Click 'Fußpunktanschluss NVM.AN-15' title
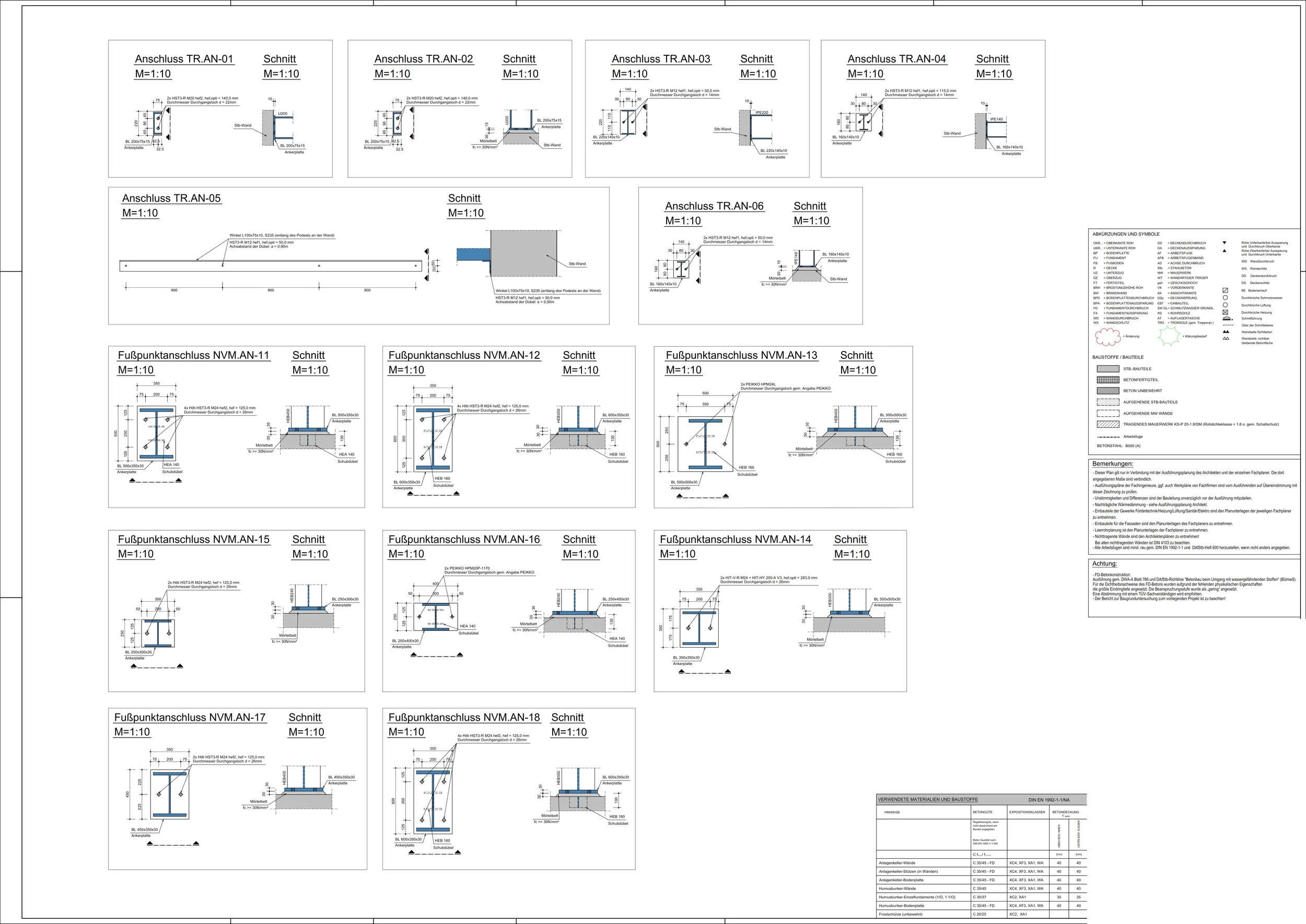 click(x=193, y=540)
